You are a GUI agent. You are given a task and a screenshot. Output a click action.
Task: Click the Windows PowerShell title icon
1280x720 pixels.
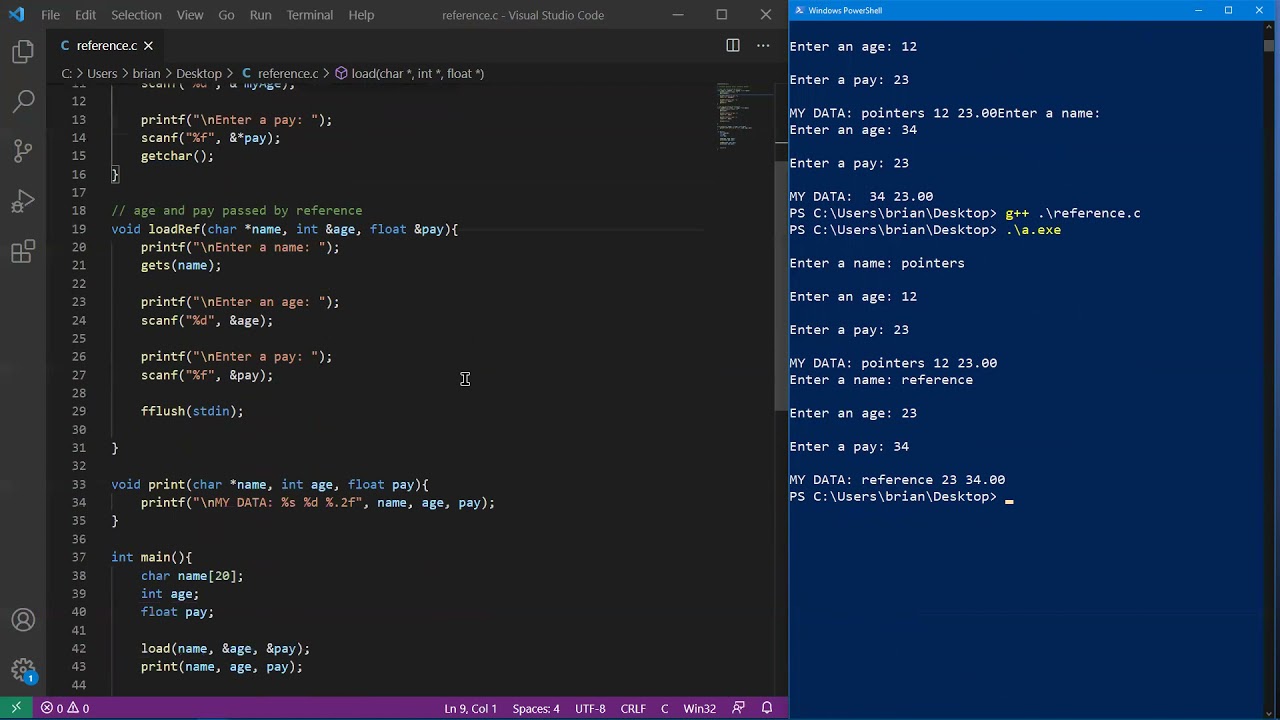tap(798, 10)
